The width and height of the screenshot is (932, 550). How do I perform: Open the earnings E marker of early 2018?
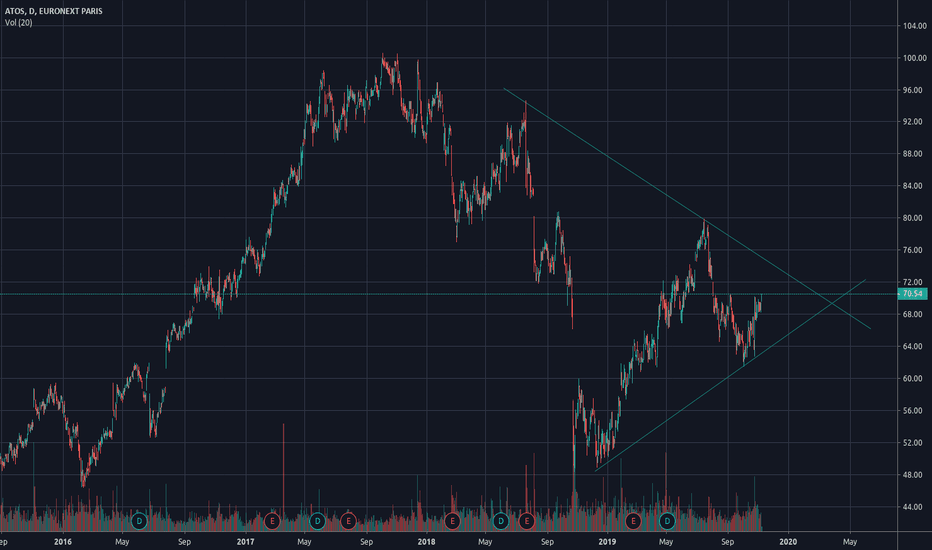(x=452, y=521)
